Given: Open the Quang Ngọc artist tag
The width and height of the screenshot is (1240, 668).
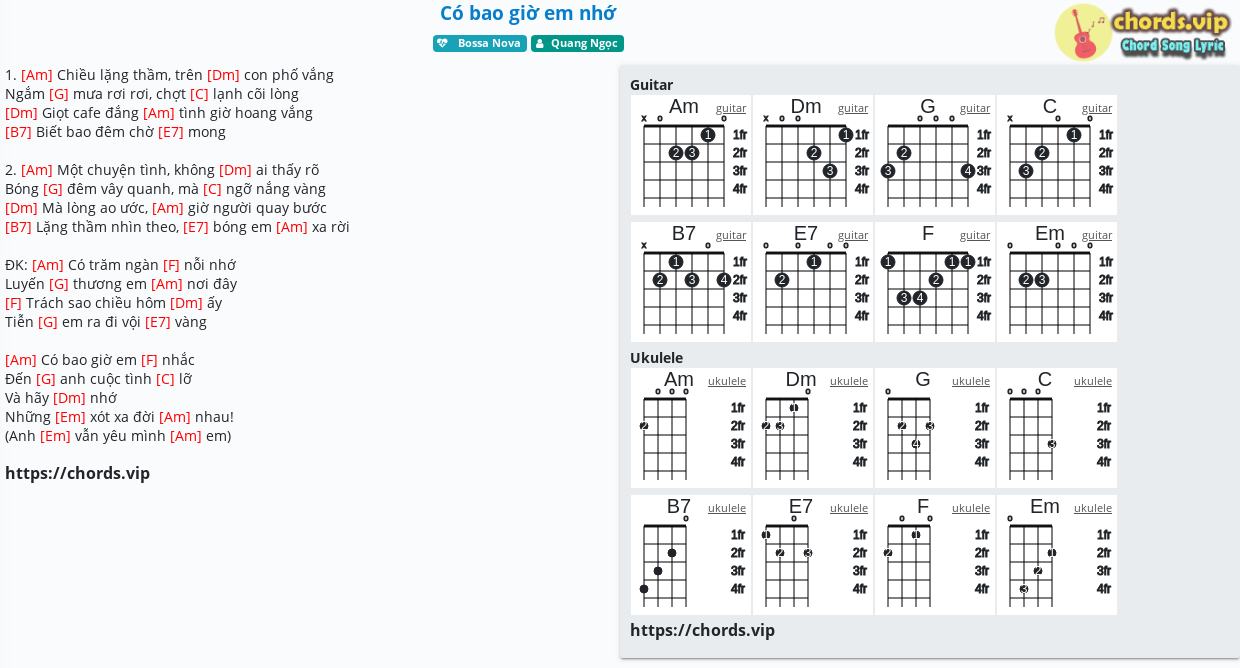Looking at the screenshot, I should (x=577, y=43).
